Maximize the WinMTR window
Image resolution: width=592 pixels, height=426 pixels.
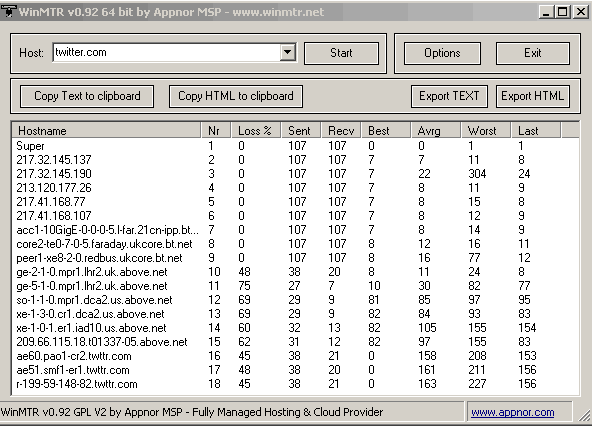pos(562,12)
